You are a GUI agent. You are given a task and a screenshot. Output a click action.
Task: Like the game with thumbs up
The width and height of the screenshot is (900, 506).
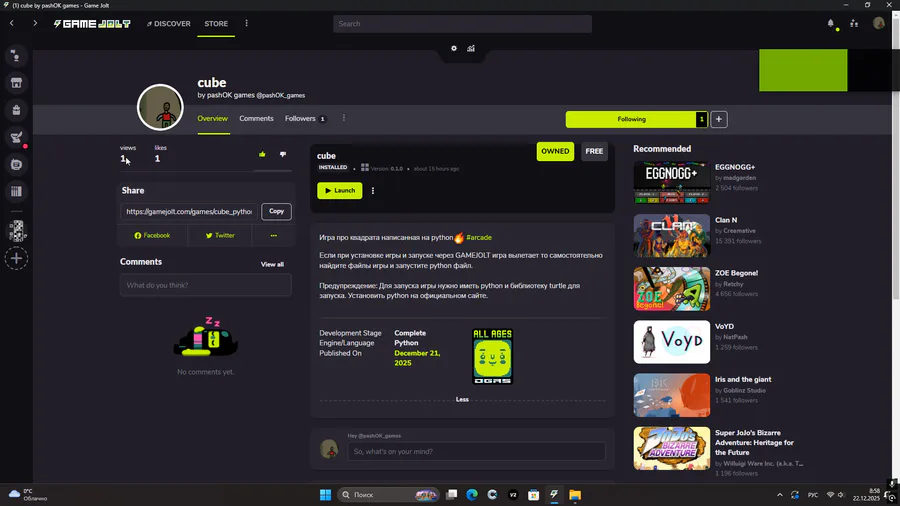(262, 154)
